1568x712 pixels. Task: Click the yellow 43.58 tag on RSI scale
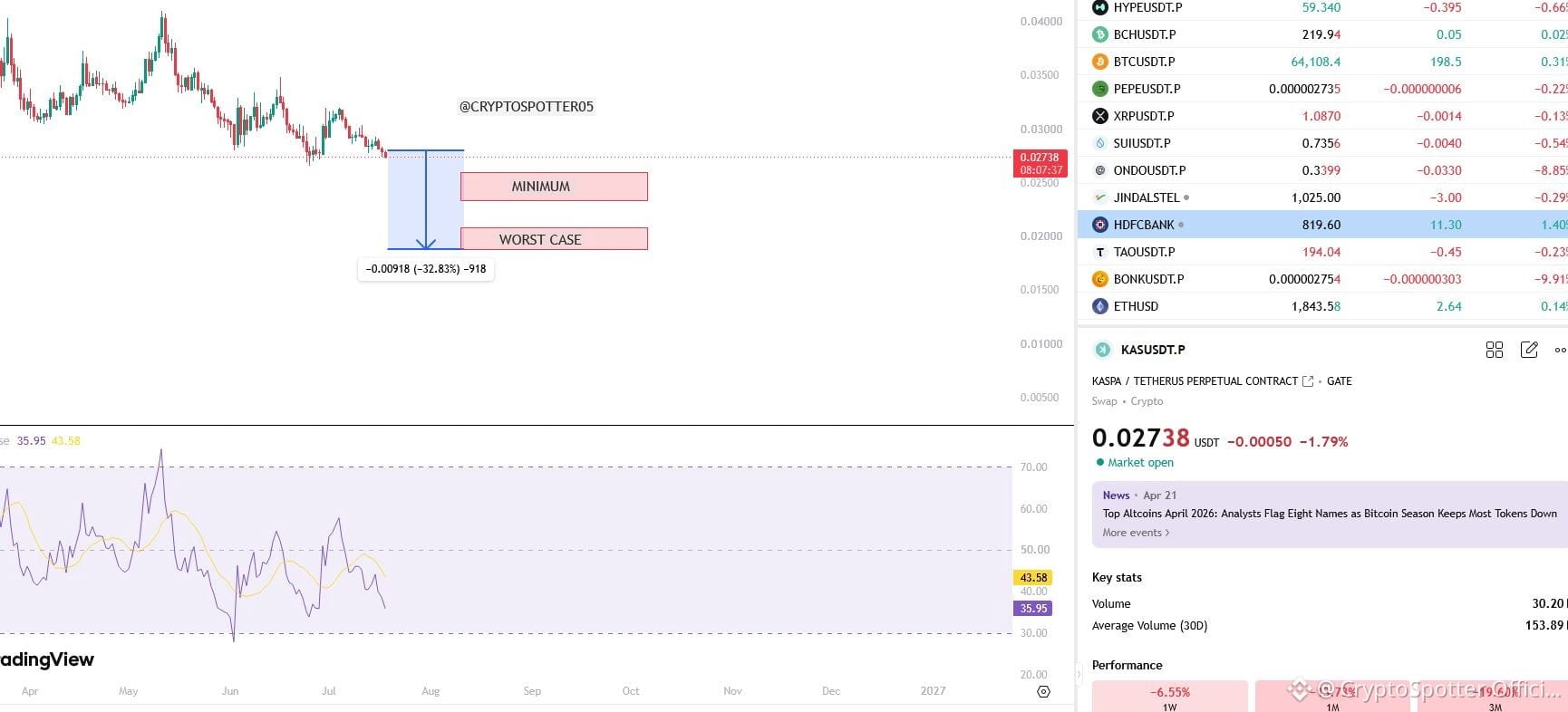point(1033,578)
